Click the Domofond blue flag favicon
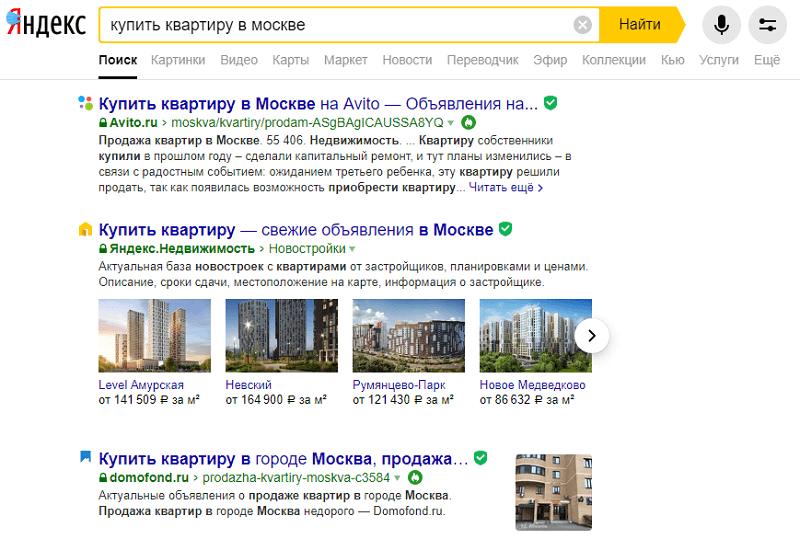The height and width of the screenshot is (539, 800). pos(85,456)
